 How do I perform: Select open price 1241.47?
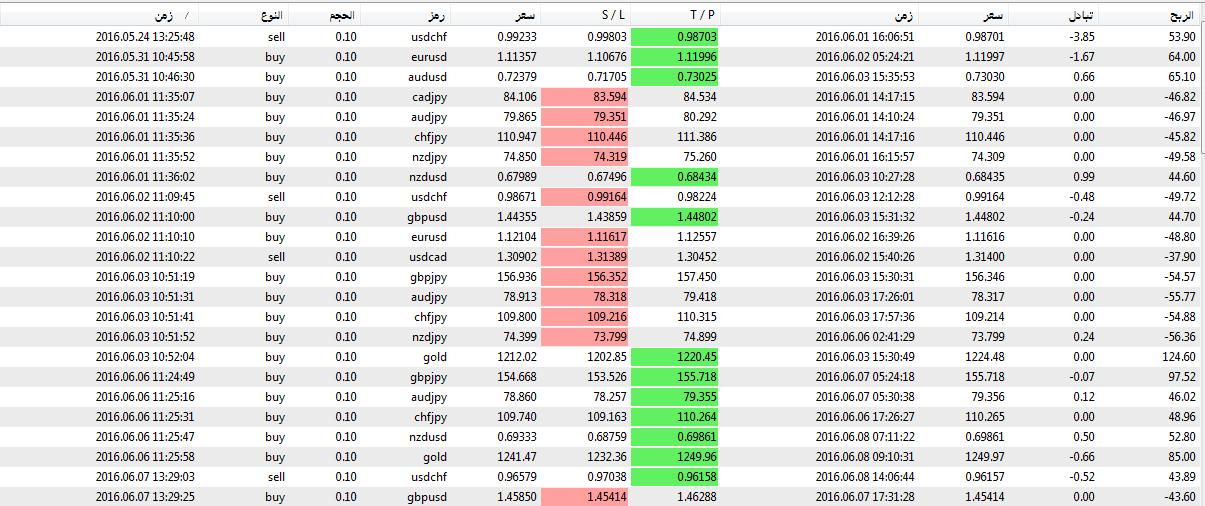tap(517, 457)
